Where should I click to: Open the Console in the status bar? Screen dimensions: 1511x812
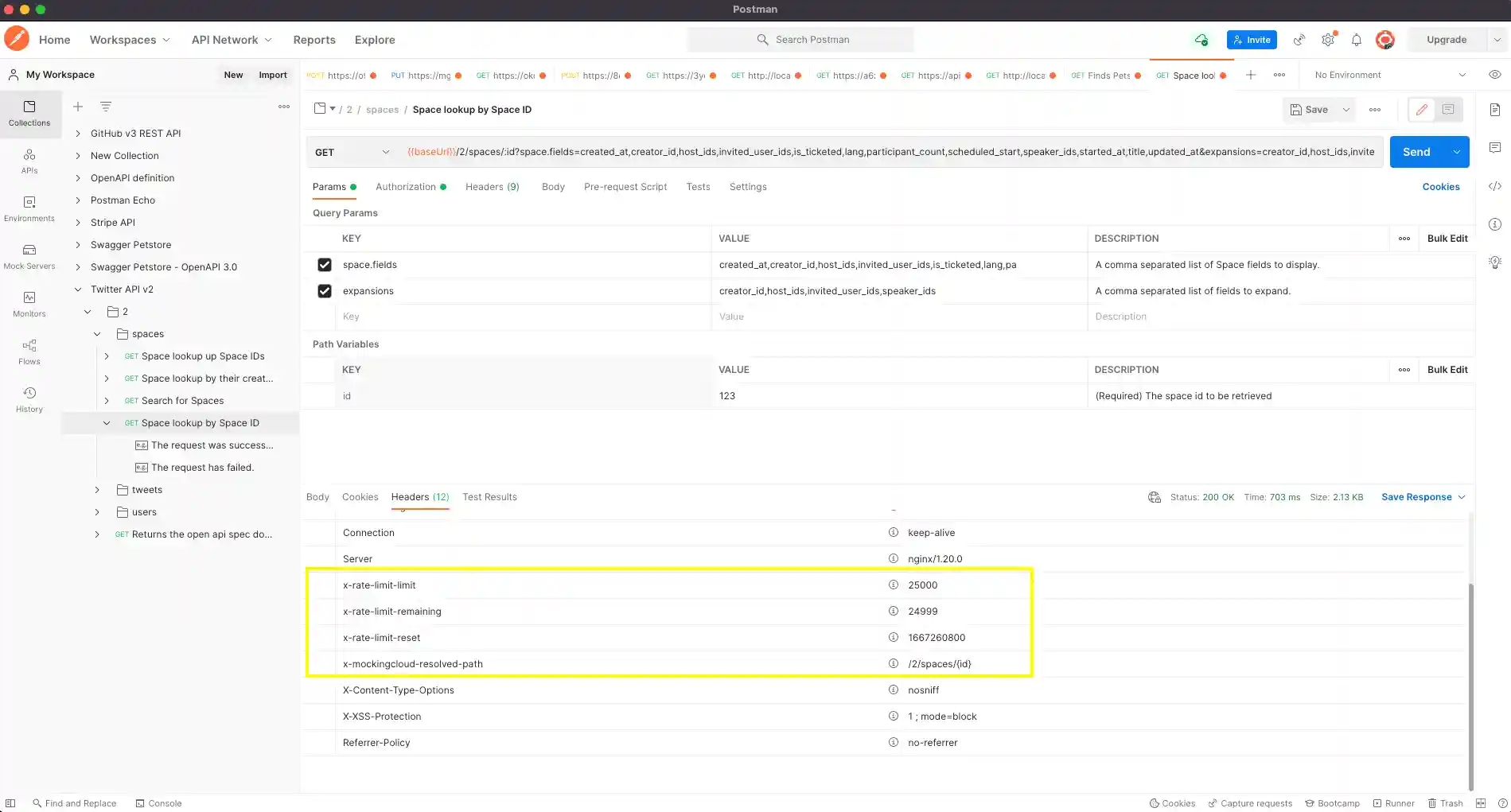(158, 803)
